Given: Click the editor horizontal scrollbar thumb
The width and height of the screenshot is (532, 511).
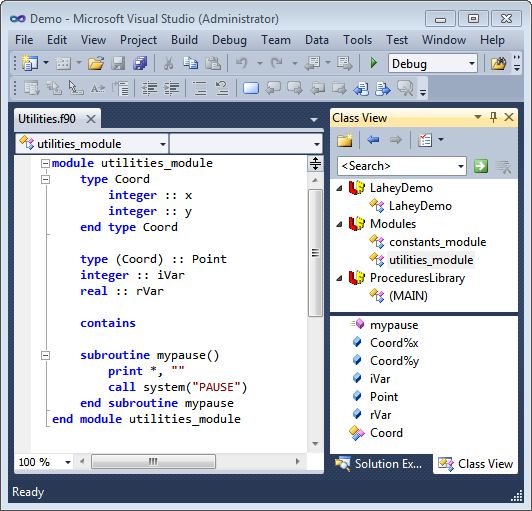Looking at the screenshot, I should pyautogui.click(x=153, y=461).
